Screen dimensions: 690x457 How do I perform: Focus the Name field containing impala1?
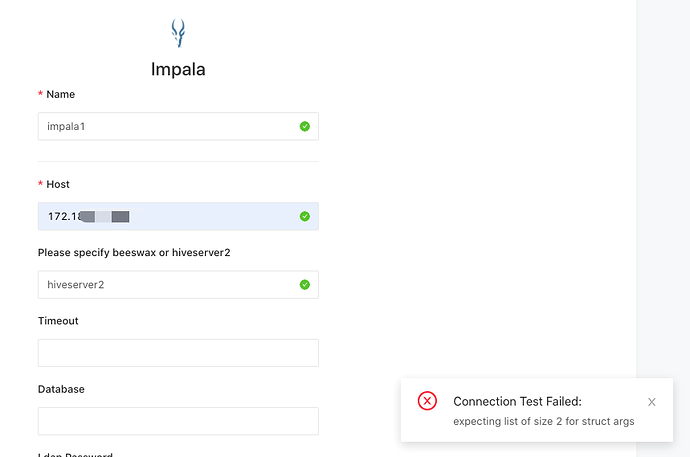pos(178,126)
